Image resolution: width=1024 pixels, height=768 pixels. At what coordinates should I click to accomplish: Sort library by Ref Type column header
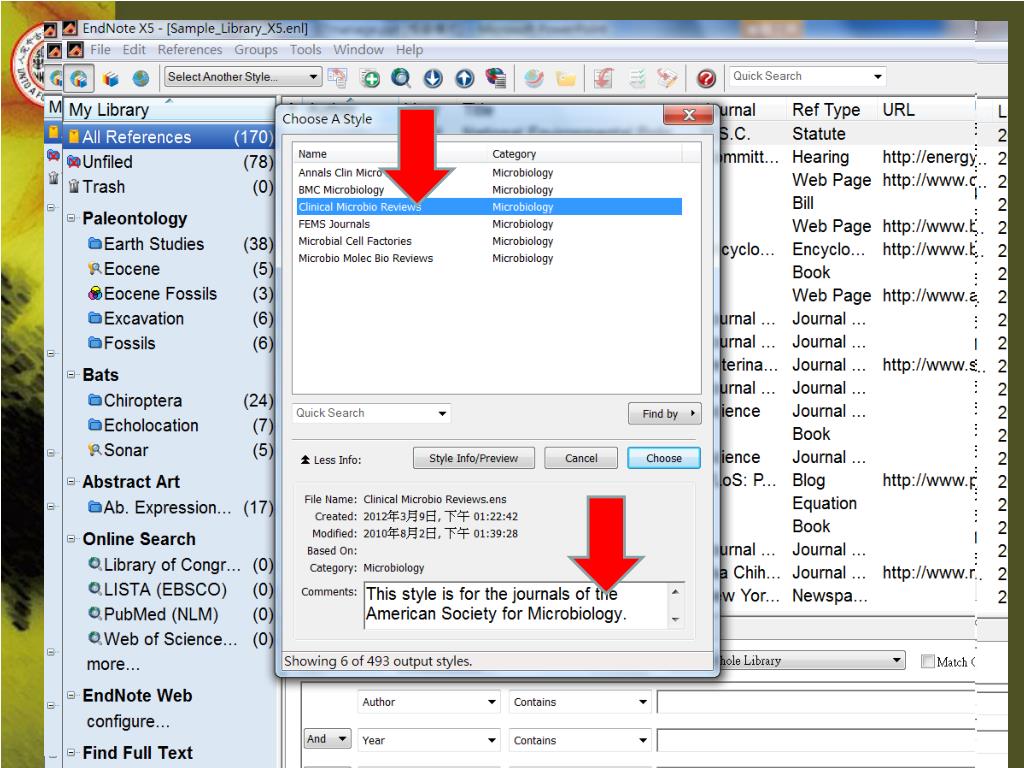pos(826,110)
